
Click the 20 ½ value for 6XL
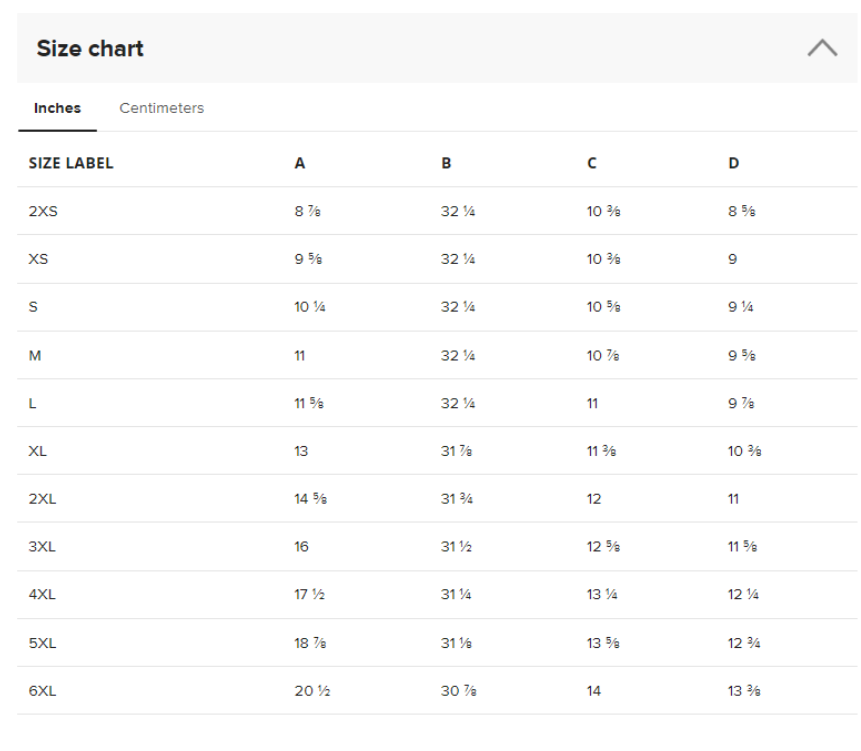(x=312, y=691)
